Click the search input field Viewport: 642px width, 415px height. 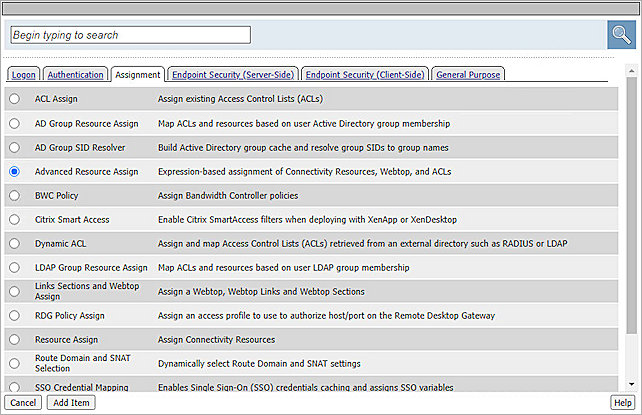(131, 35)
